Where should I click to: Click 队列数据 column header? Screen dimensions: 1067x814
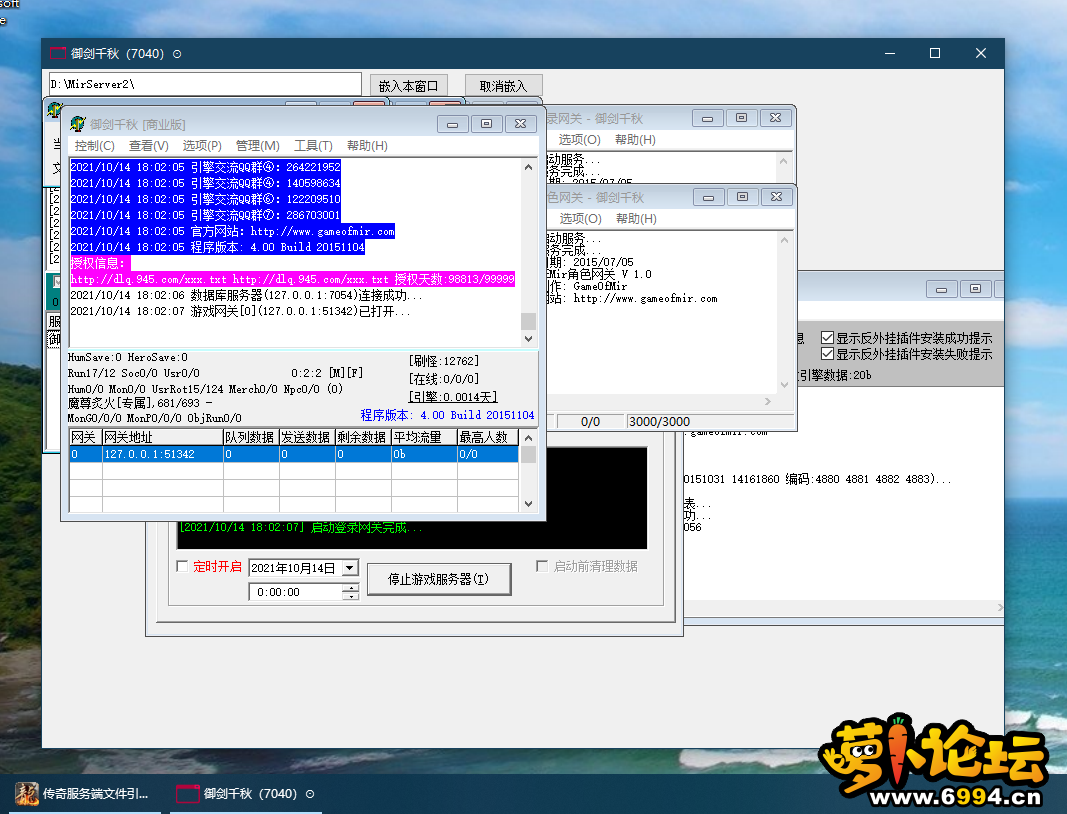(251, 437)
